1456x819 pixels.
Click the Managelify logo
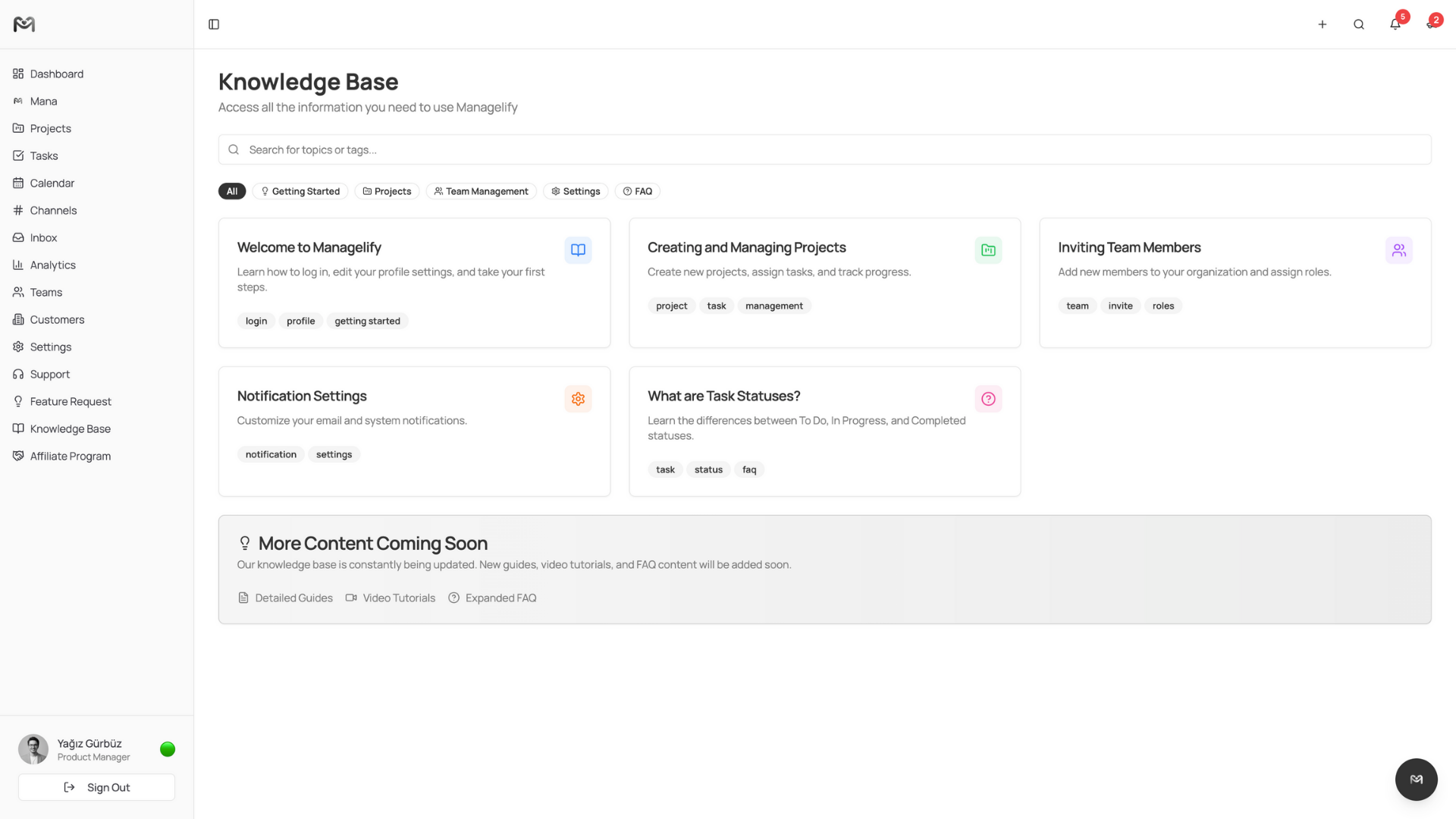[x=24, y=24]
